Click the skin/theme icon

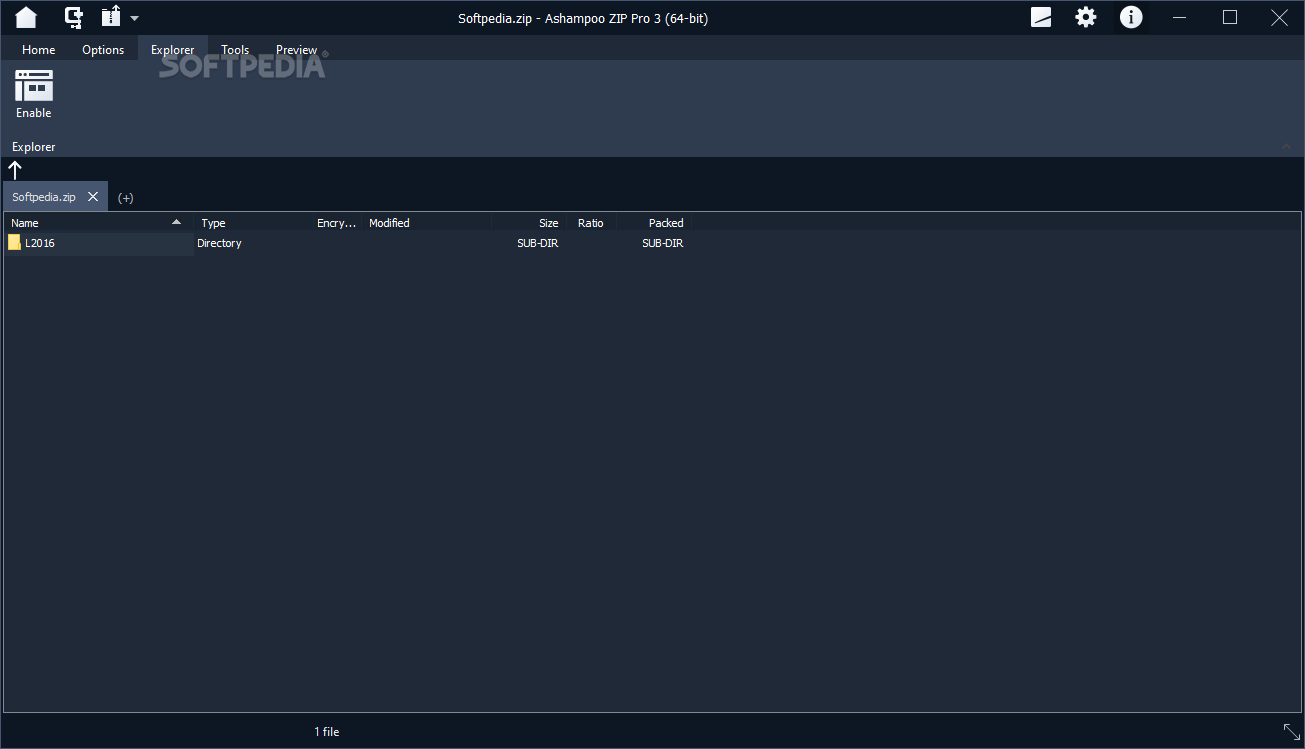pyautogui.click(x=1041, y=17)
